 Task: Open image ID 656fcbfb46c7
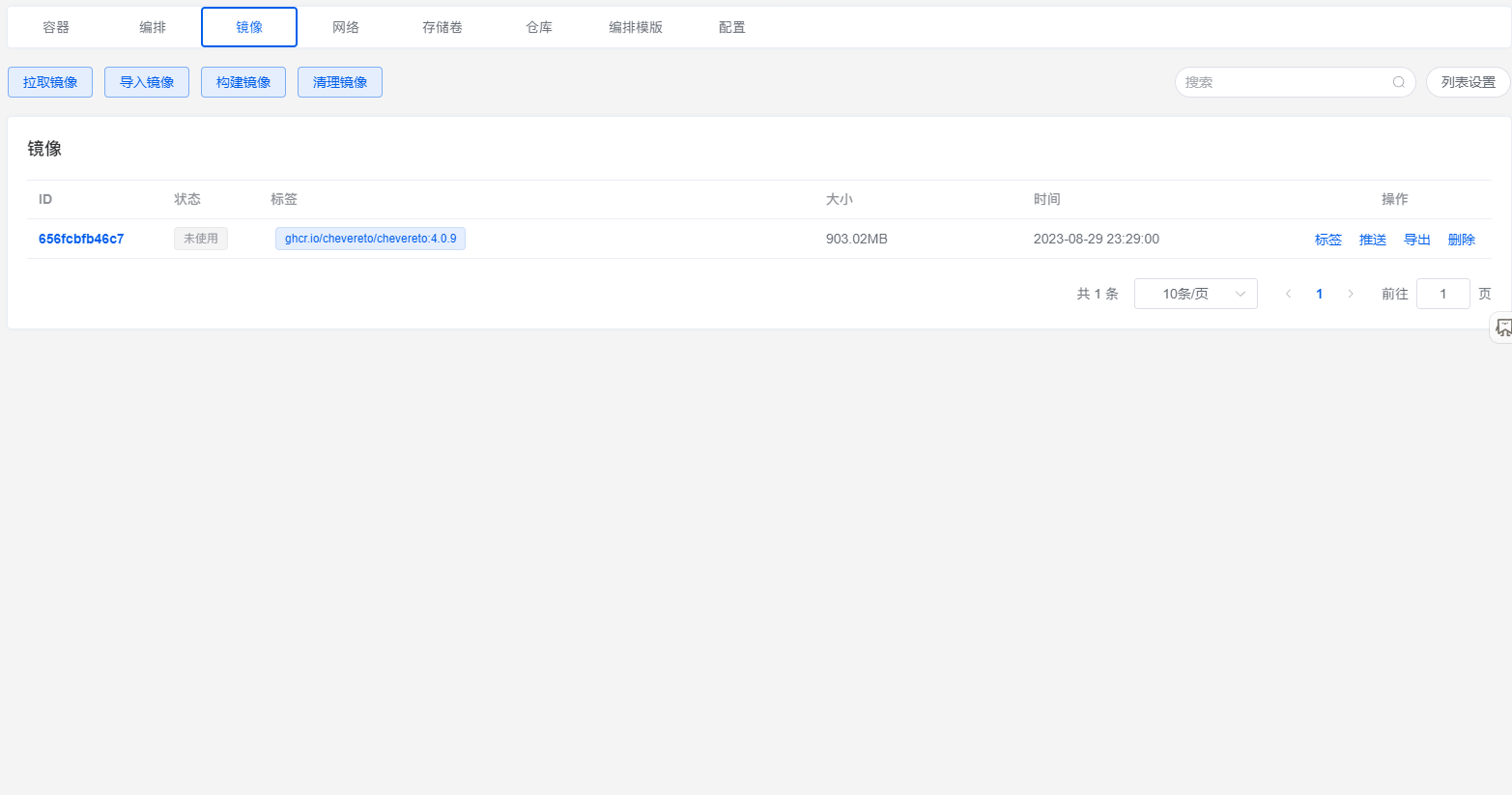81,239
